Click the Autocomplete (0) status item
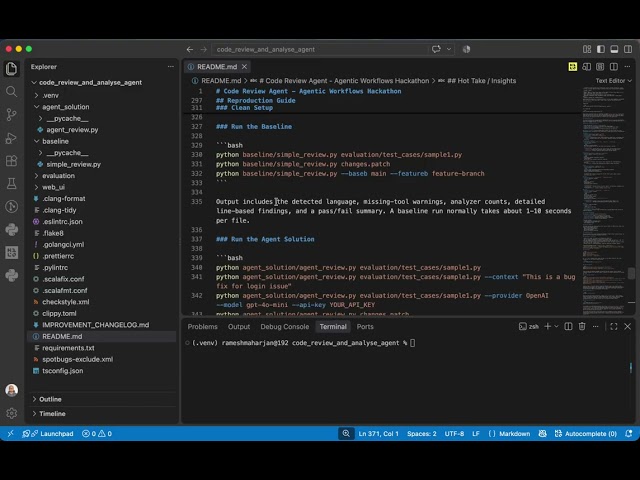 [586, 433]
